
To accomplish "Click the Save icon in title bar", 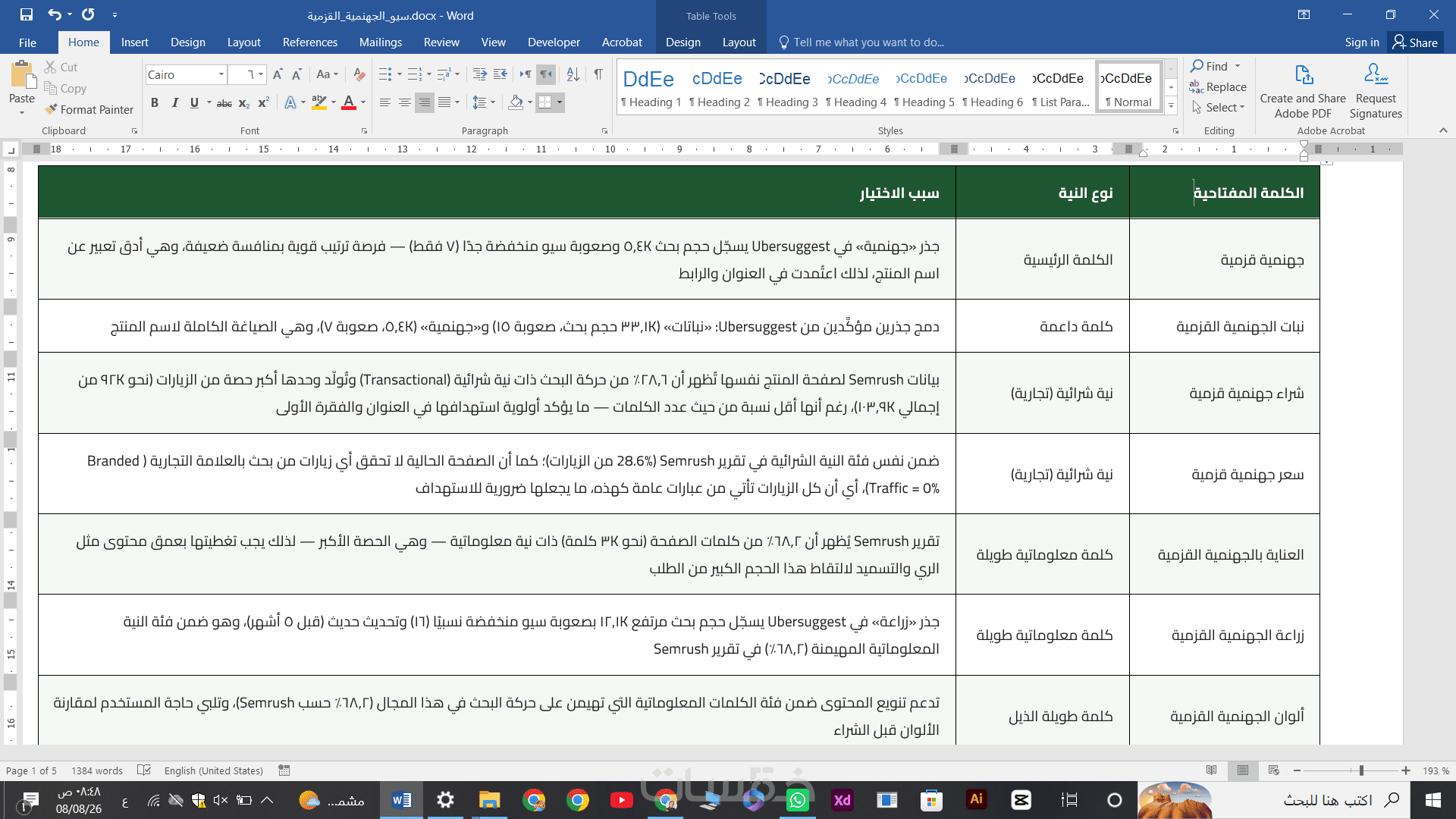I will point(27,14).
